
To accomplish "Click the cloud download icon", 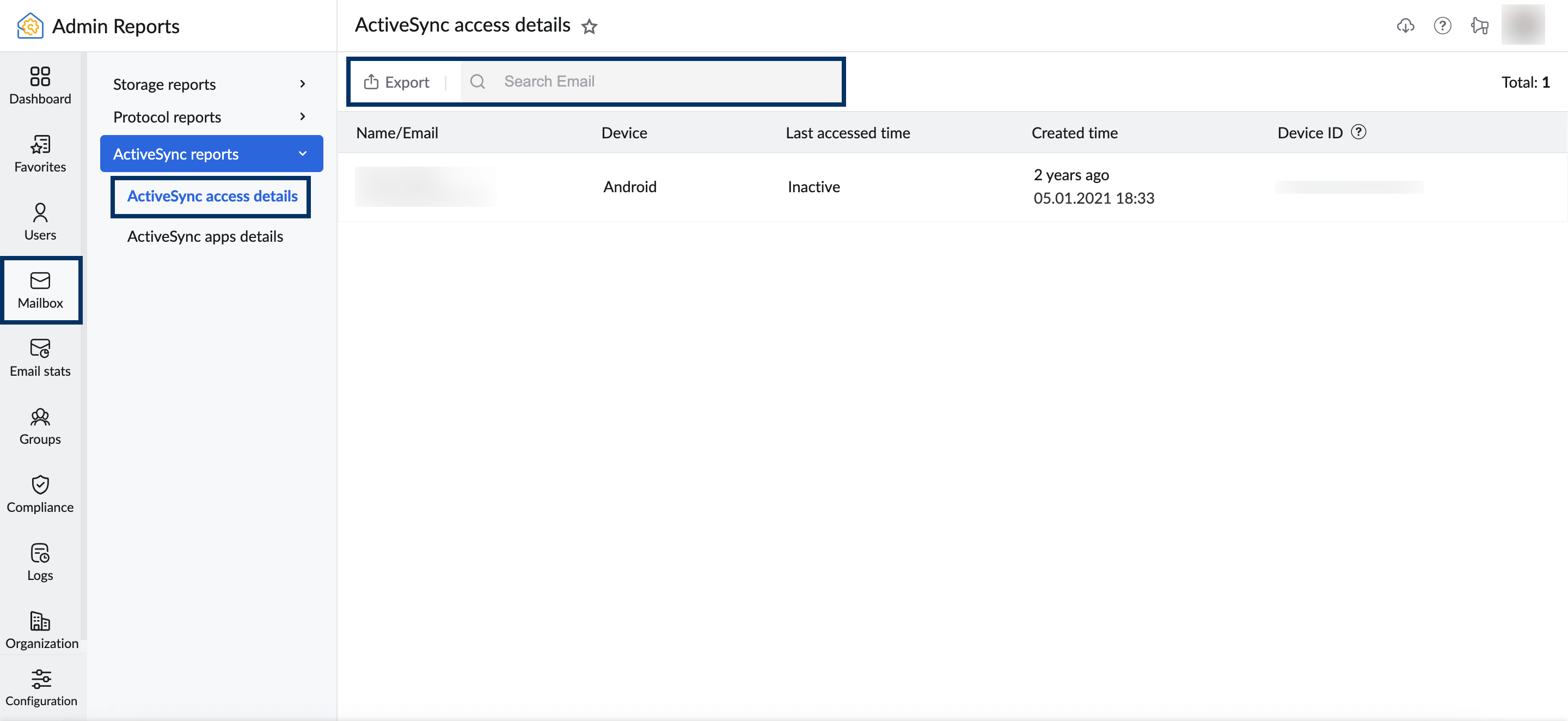I will coord(1405,26).
